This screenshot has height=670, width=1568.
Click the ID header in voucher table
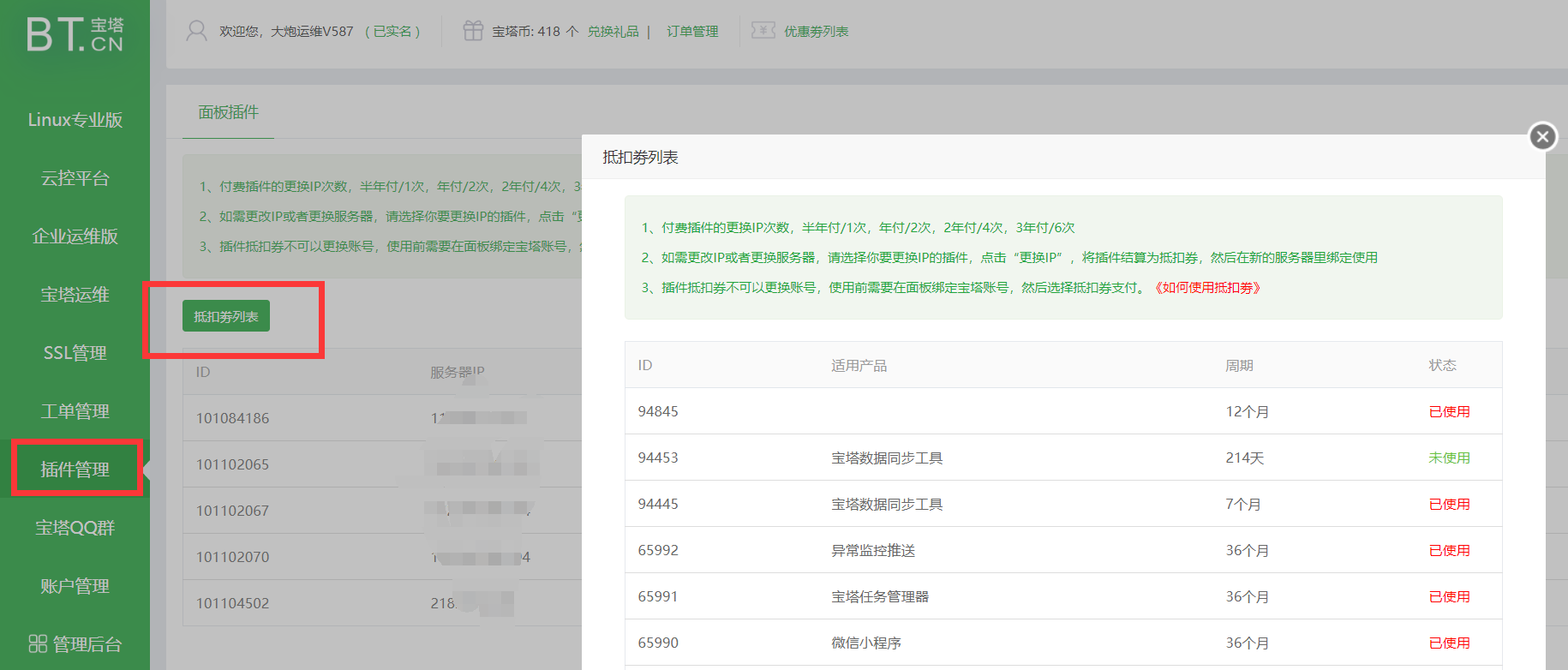pyautogui.click(x=645, y=365)
